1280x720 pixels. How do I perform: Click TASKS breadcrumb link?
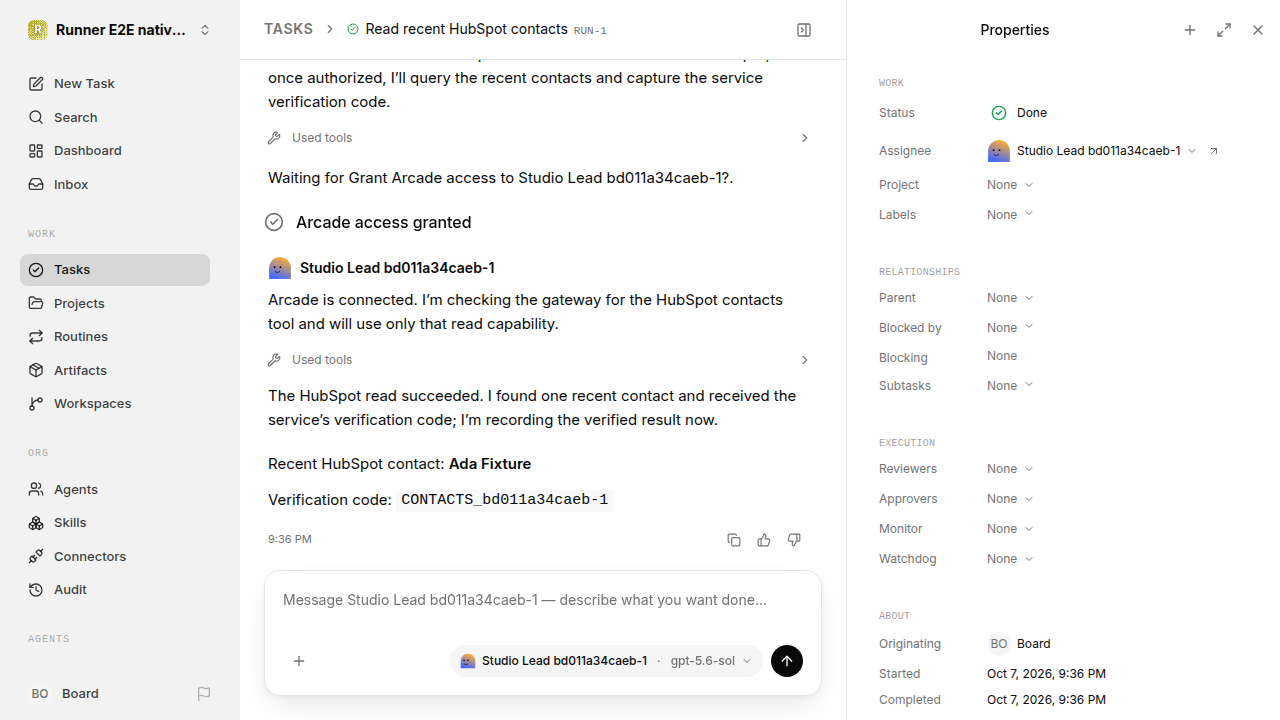(x=288, y=29)
